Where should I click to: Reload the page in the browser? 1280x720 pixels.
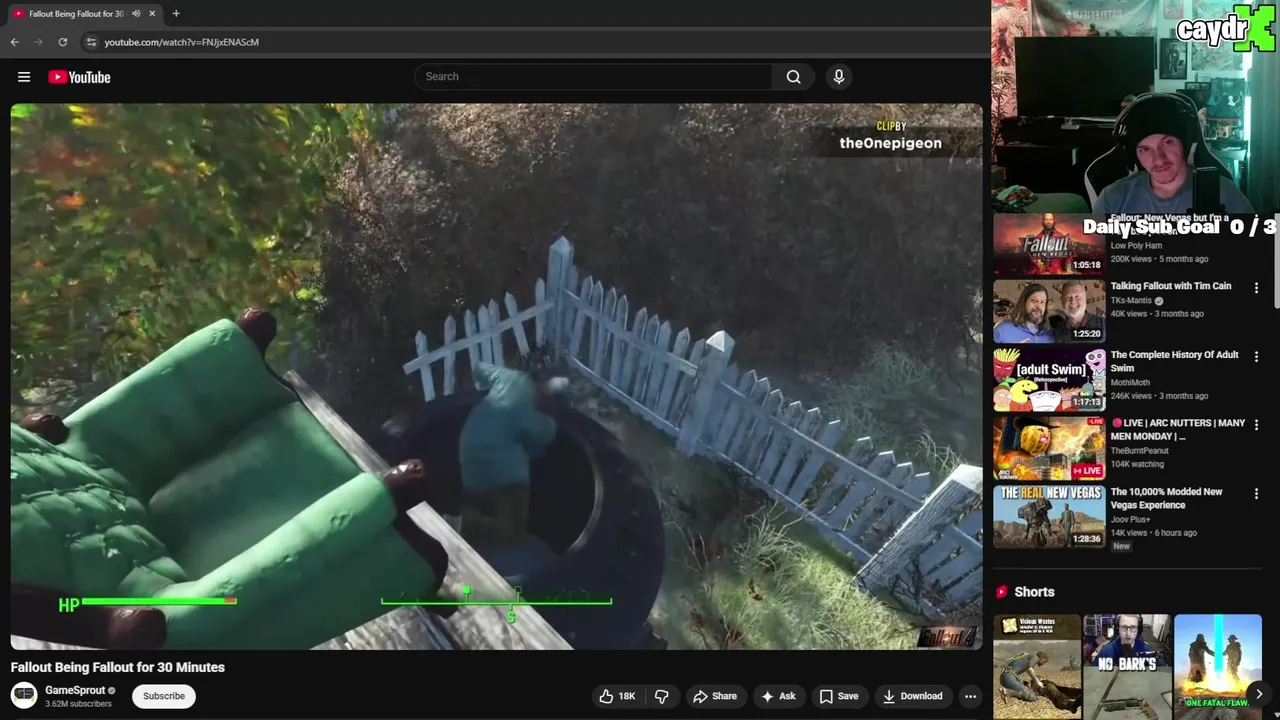(62, 42)
